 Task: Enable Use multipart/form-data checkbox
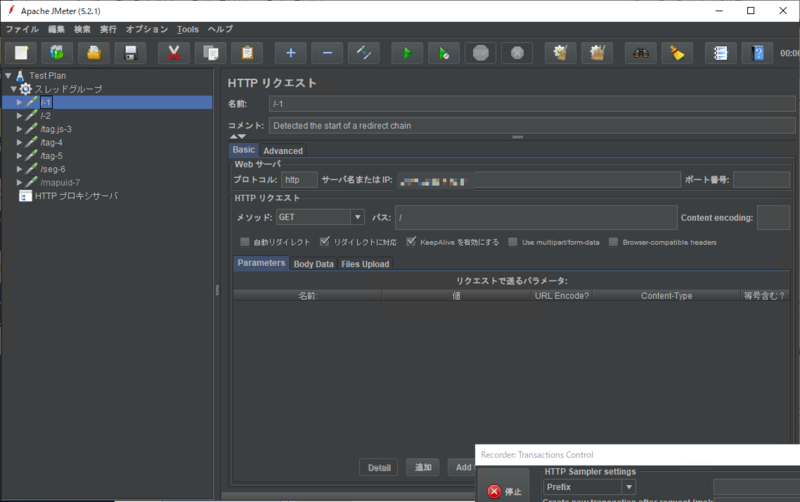pos(513,242)
